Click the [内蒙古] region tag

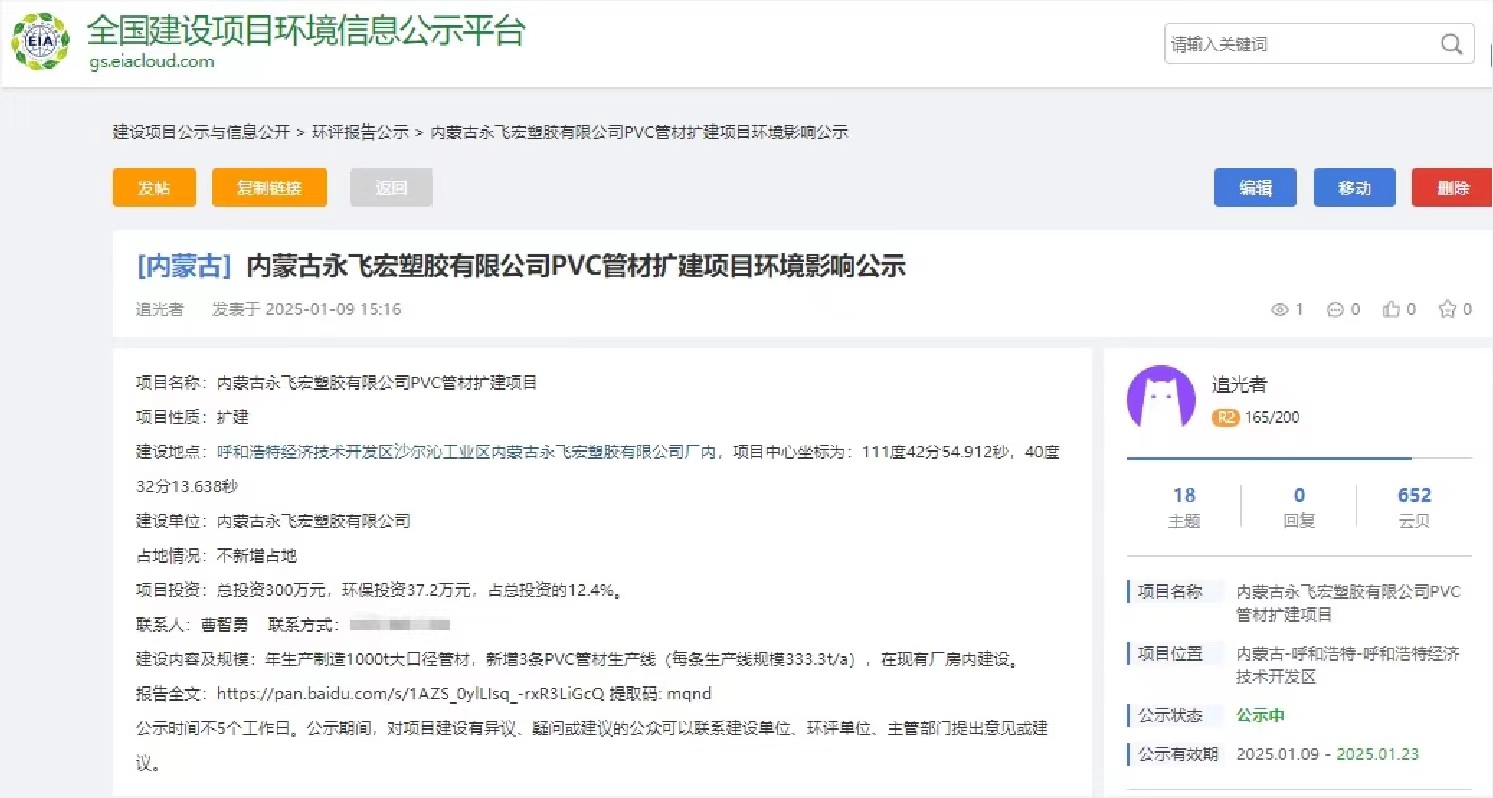pos(184,266)
